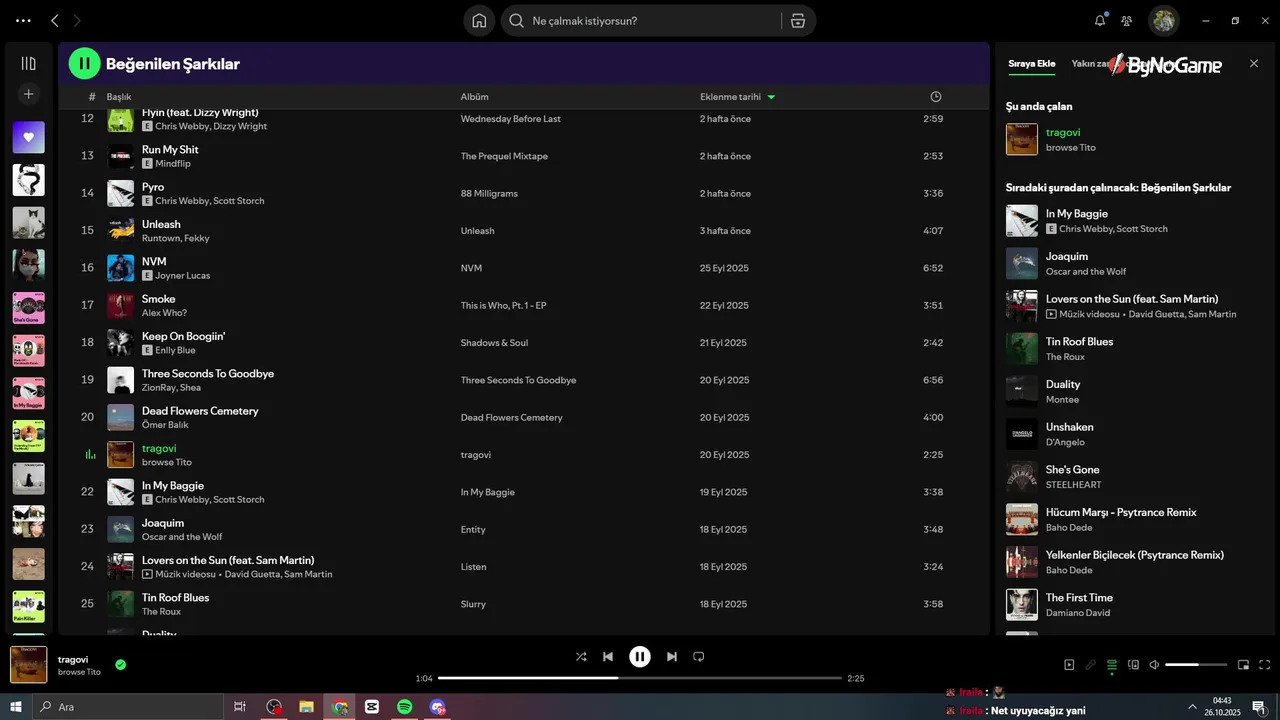The width and height of the screenshot is (1280, 720).
Task: Go forward with the right arrow
Action: (77, 20)
